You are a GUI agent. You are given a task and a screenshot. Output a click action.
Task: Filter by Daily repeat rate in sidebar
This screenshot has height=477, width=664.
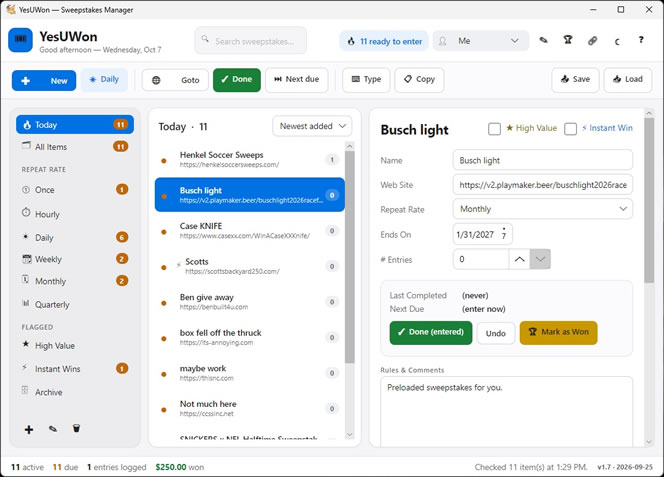[x=75, y=237]
